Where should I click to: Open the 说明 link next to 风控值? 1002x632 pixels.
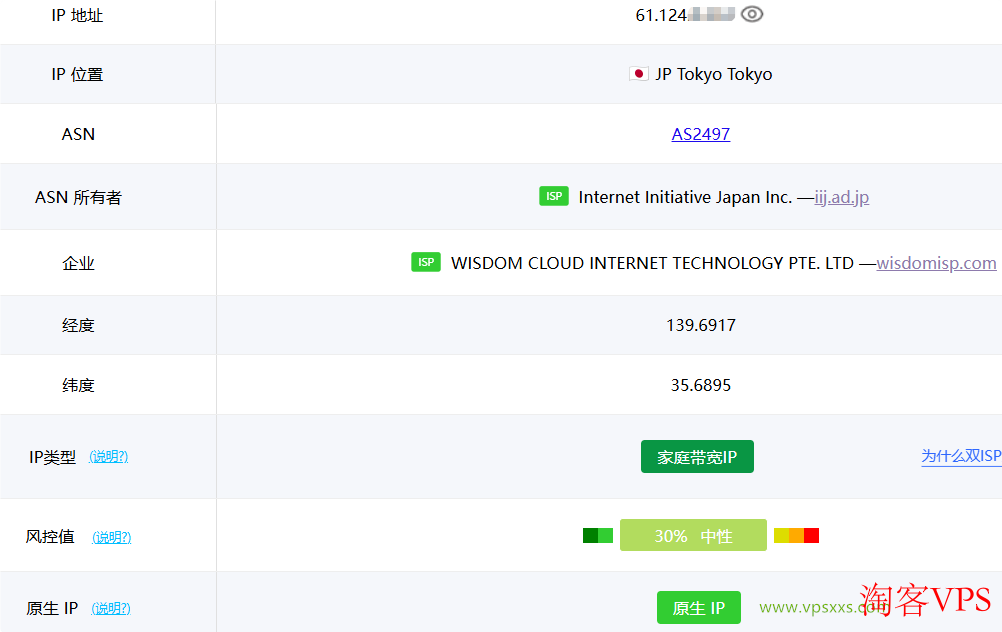[112, 537]
